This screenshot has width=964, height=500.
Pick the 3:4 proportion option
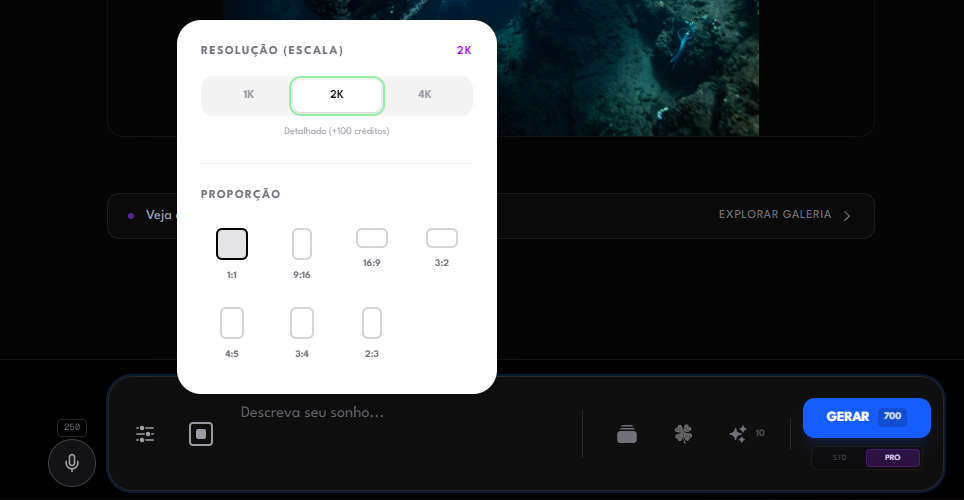302,323
